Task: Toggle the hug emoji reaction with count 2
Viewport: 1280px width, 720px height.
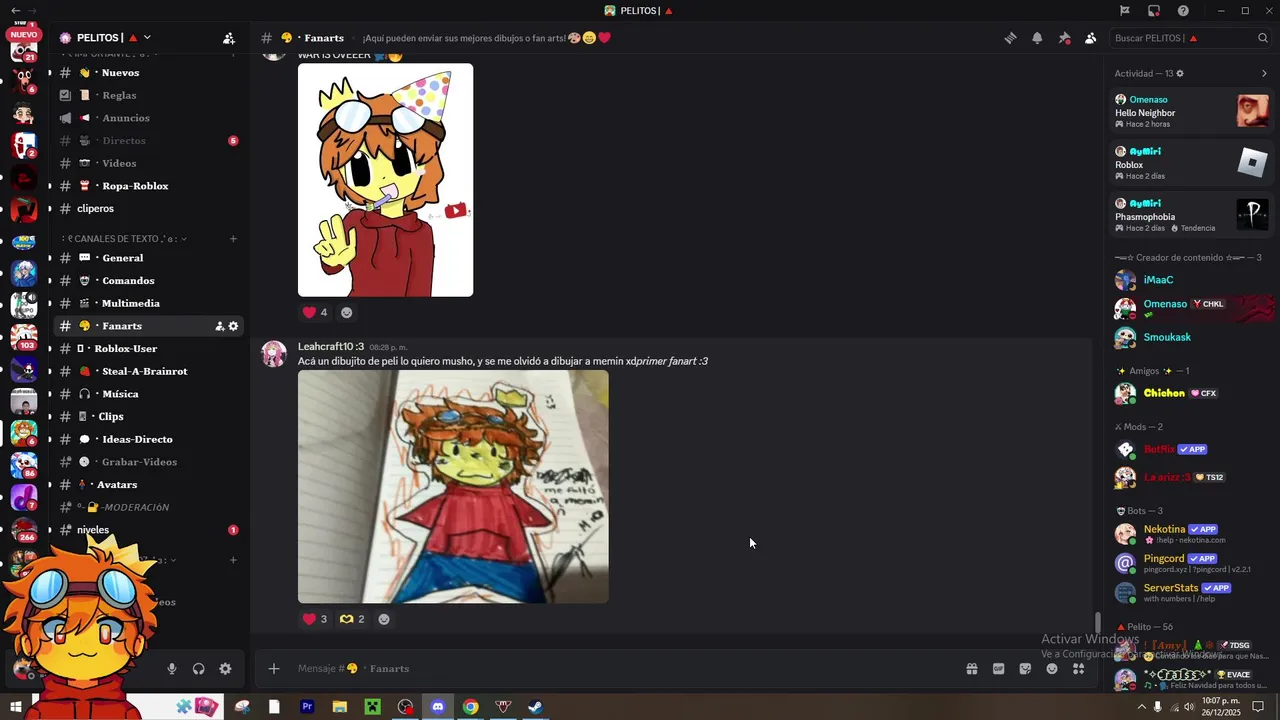Action: pos(352,619)
